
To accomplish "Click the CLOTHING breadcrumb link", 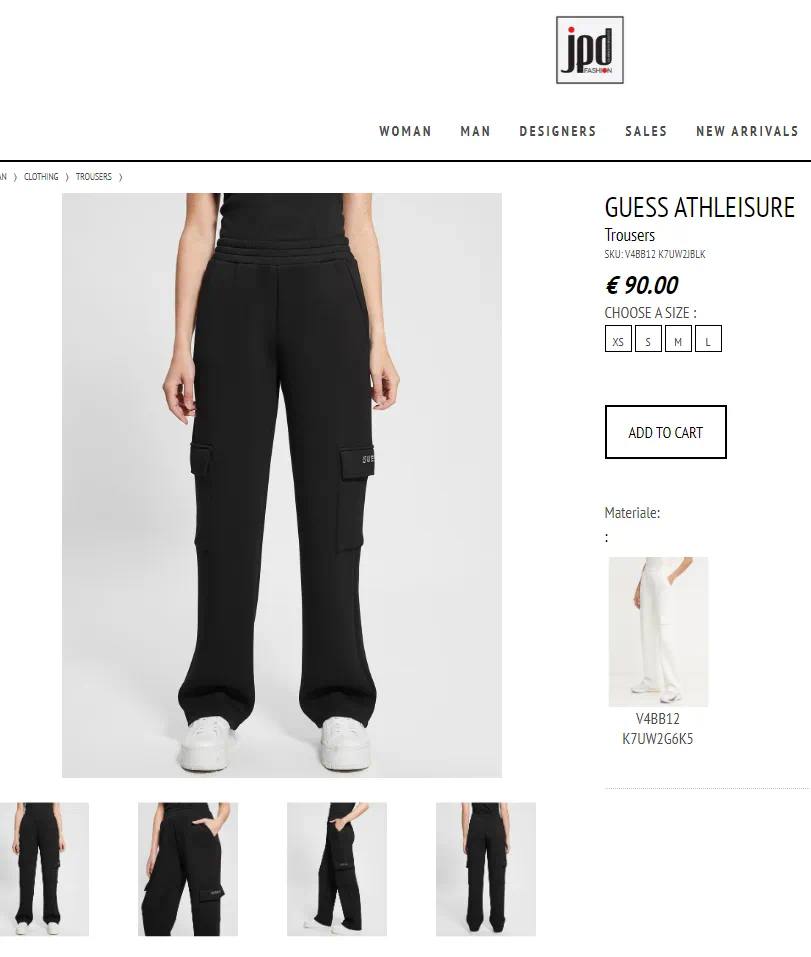I will tap(41, 177).
